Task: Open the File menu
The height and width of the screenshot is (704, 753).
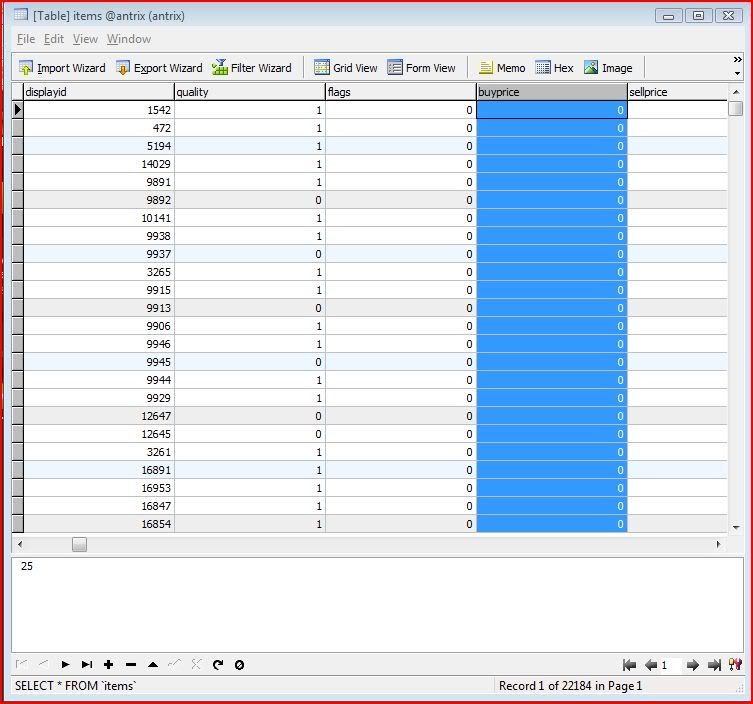Action: 26,39
